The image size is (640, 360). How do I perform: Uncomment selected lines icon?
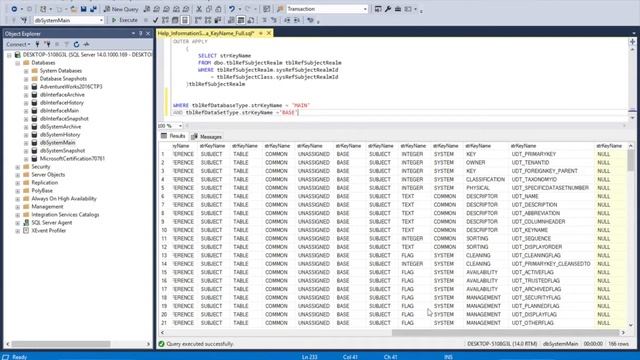(x=273, y=20)
